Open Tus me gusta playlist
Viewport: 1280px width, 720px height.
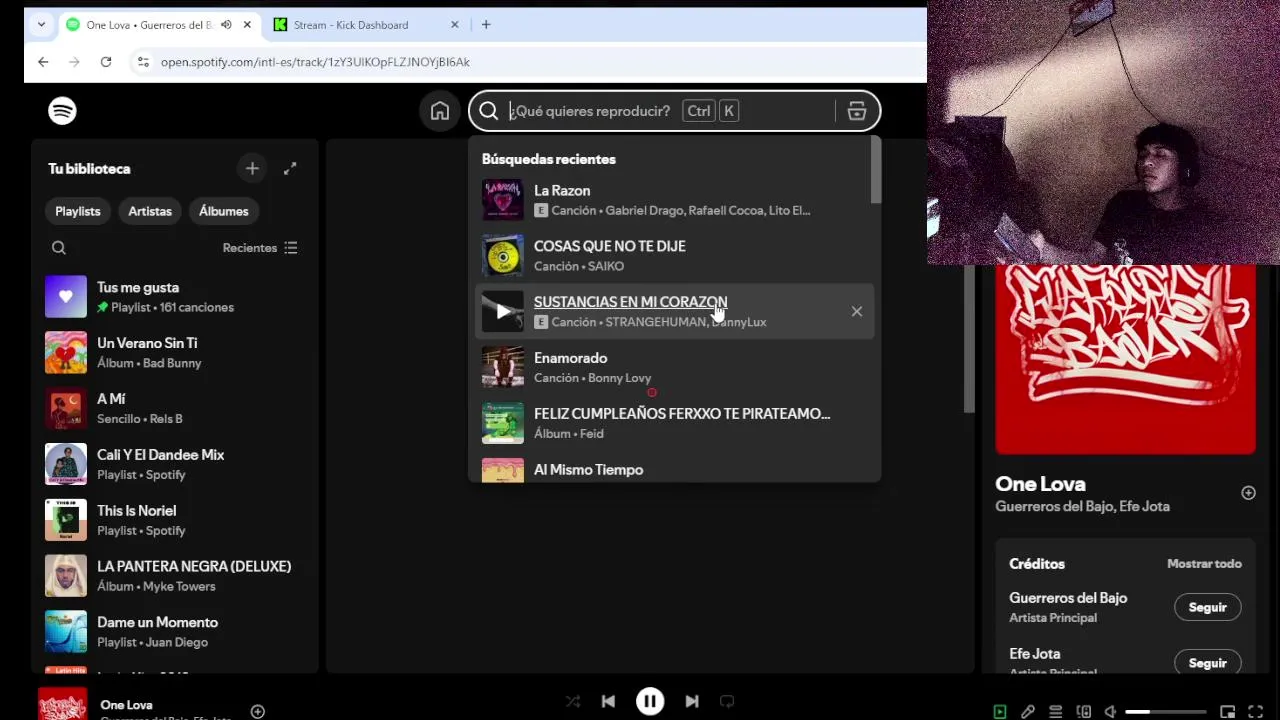176,297
